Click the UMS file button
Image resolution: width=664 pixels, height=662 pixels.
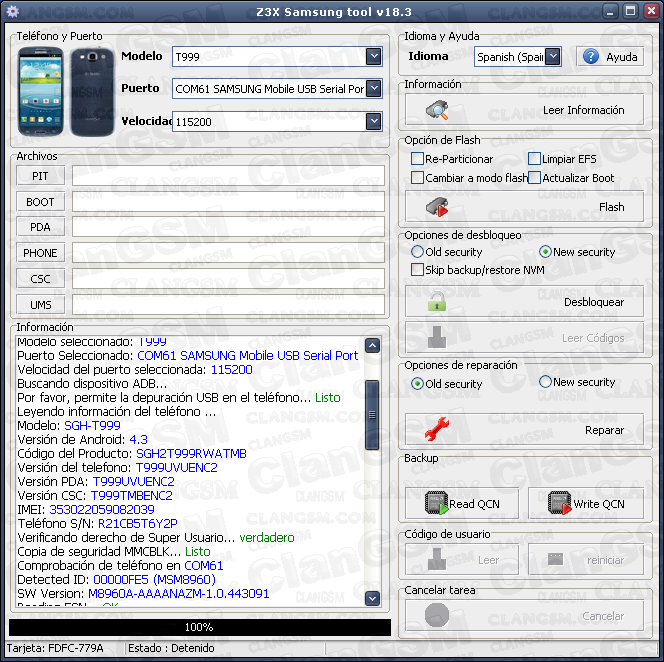click(x=40, y=305)
